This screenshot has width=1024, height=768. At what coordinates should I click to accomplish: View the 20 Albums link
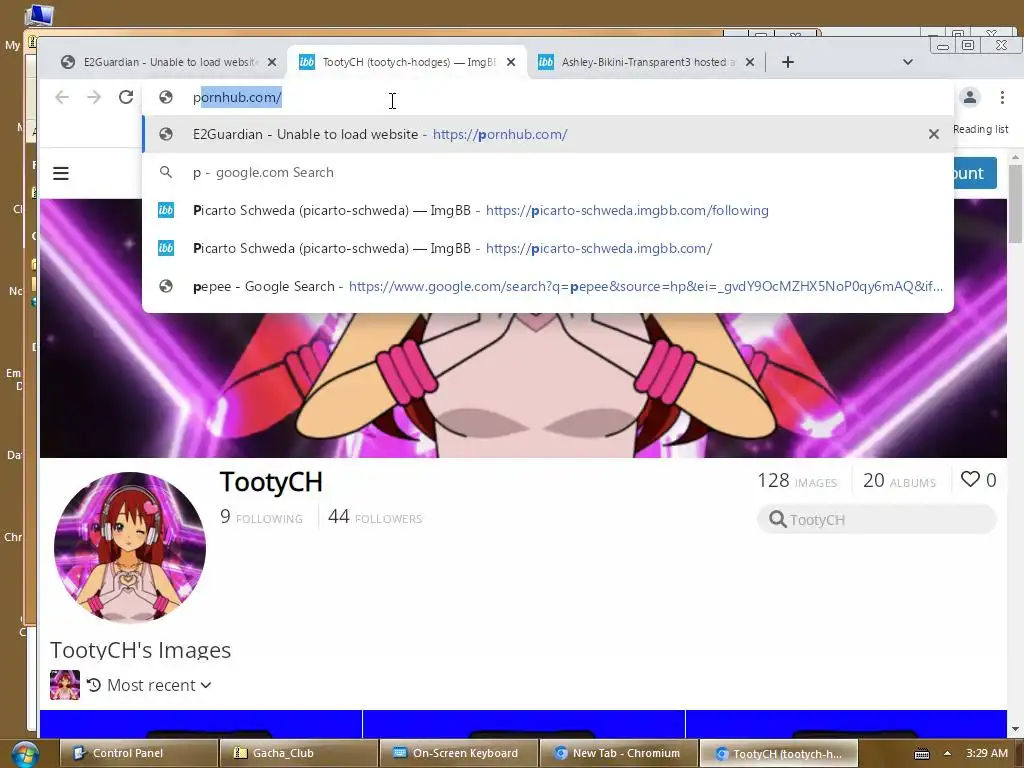900,481
